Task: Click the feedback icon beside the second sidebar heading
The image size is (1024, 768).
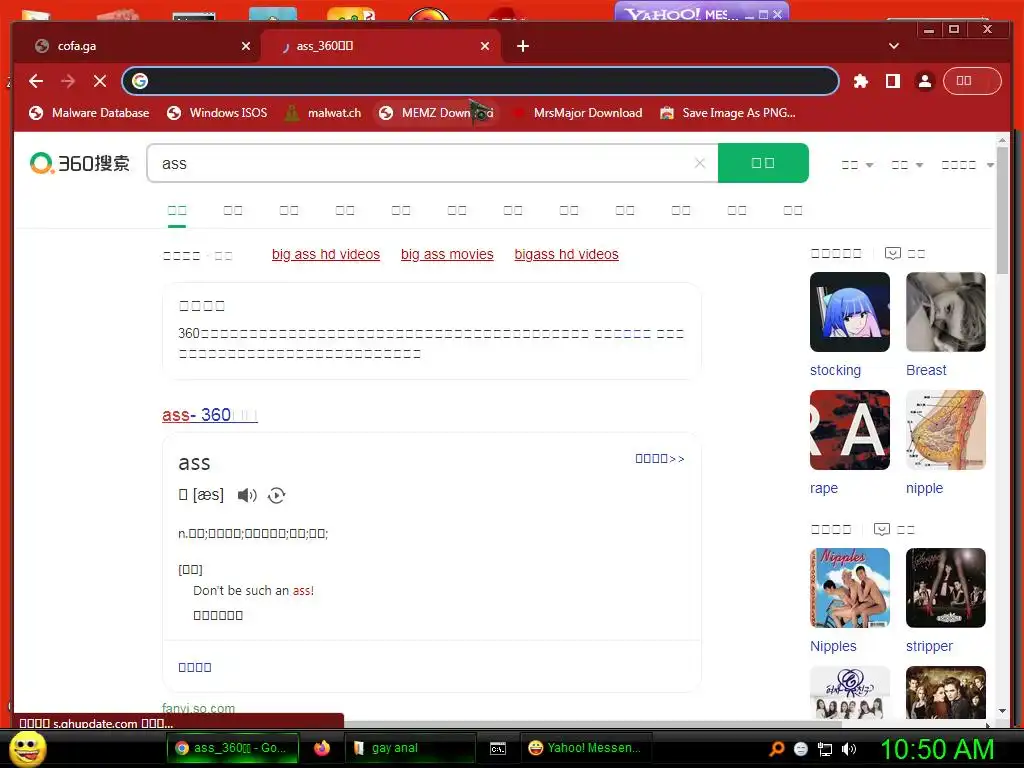Action: [x=882, y=529]
